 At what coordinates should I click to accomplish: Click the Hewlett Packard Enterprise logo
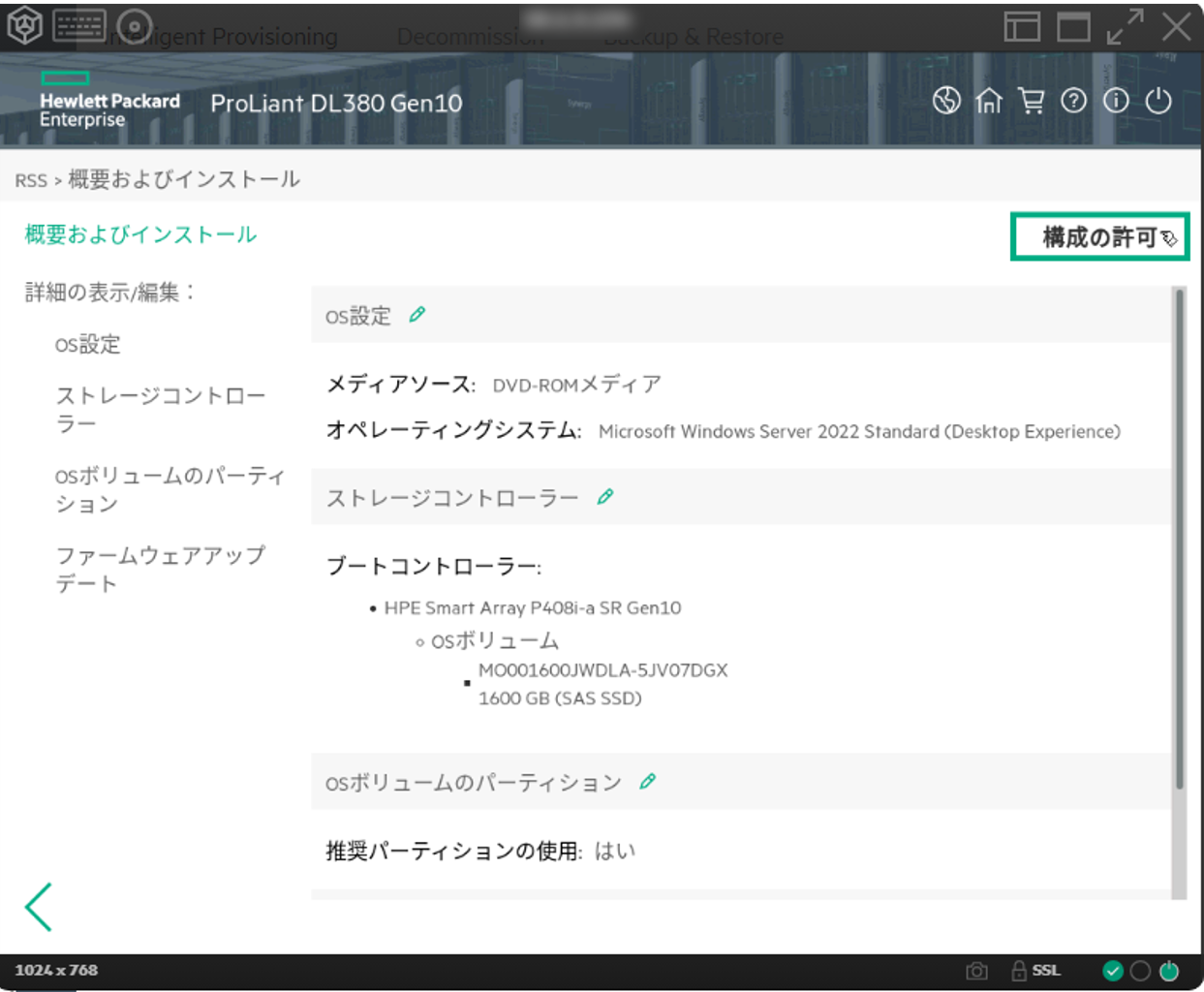pos(109,99)
